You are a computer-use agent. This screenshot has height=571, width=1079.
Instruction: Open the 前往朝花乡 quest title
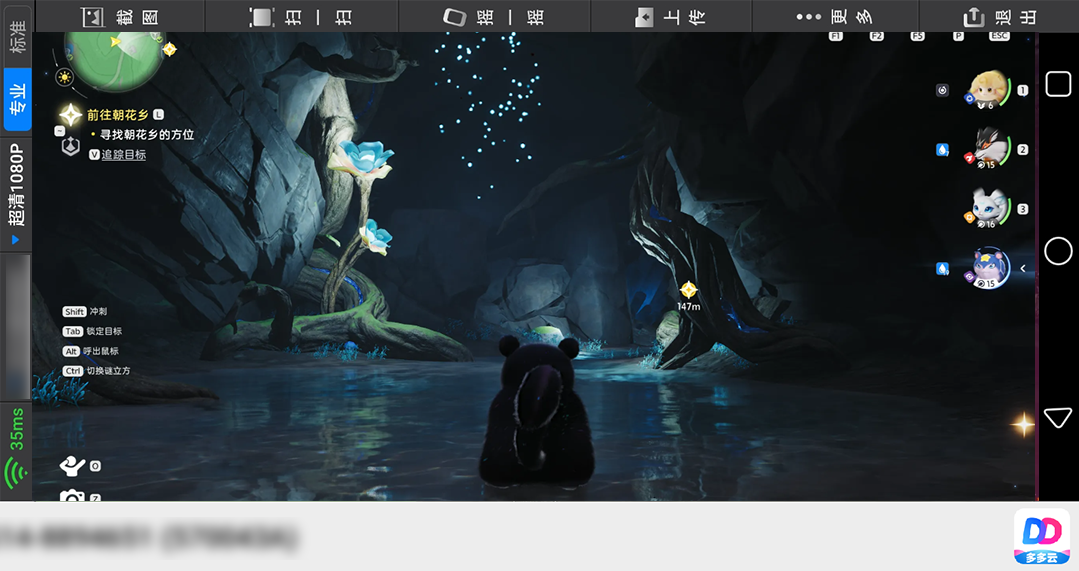[117, 115]
